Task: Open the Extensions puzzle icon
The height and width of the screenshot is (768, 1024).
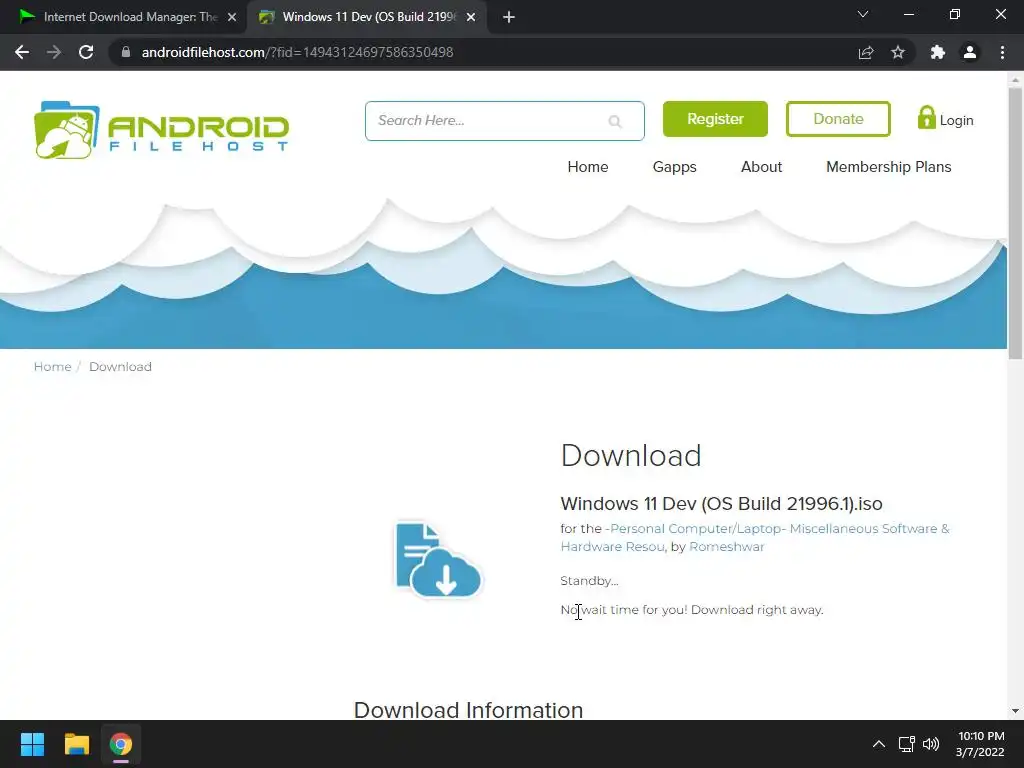Action: tap(938, 52)
